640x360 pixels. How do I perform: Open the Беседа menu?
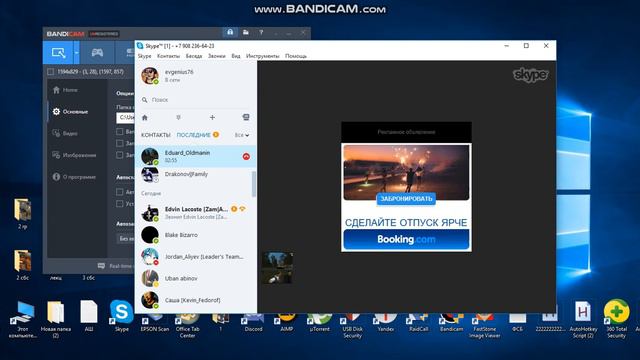coord(194,56)
